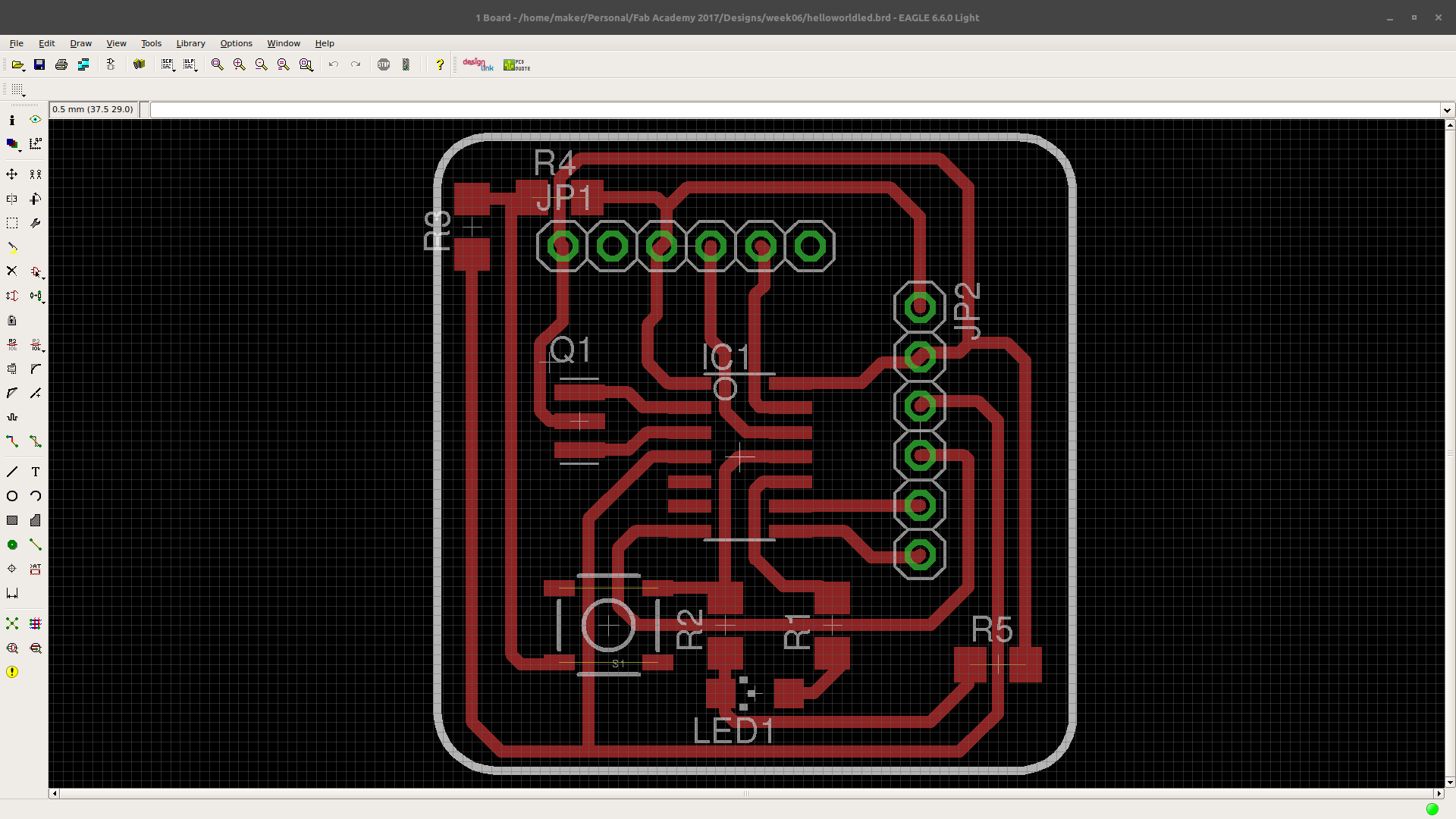The width and height of the screenshot is (1456, 819).
Task: Select the Miter tool
Action: 35,369
